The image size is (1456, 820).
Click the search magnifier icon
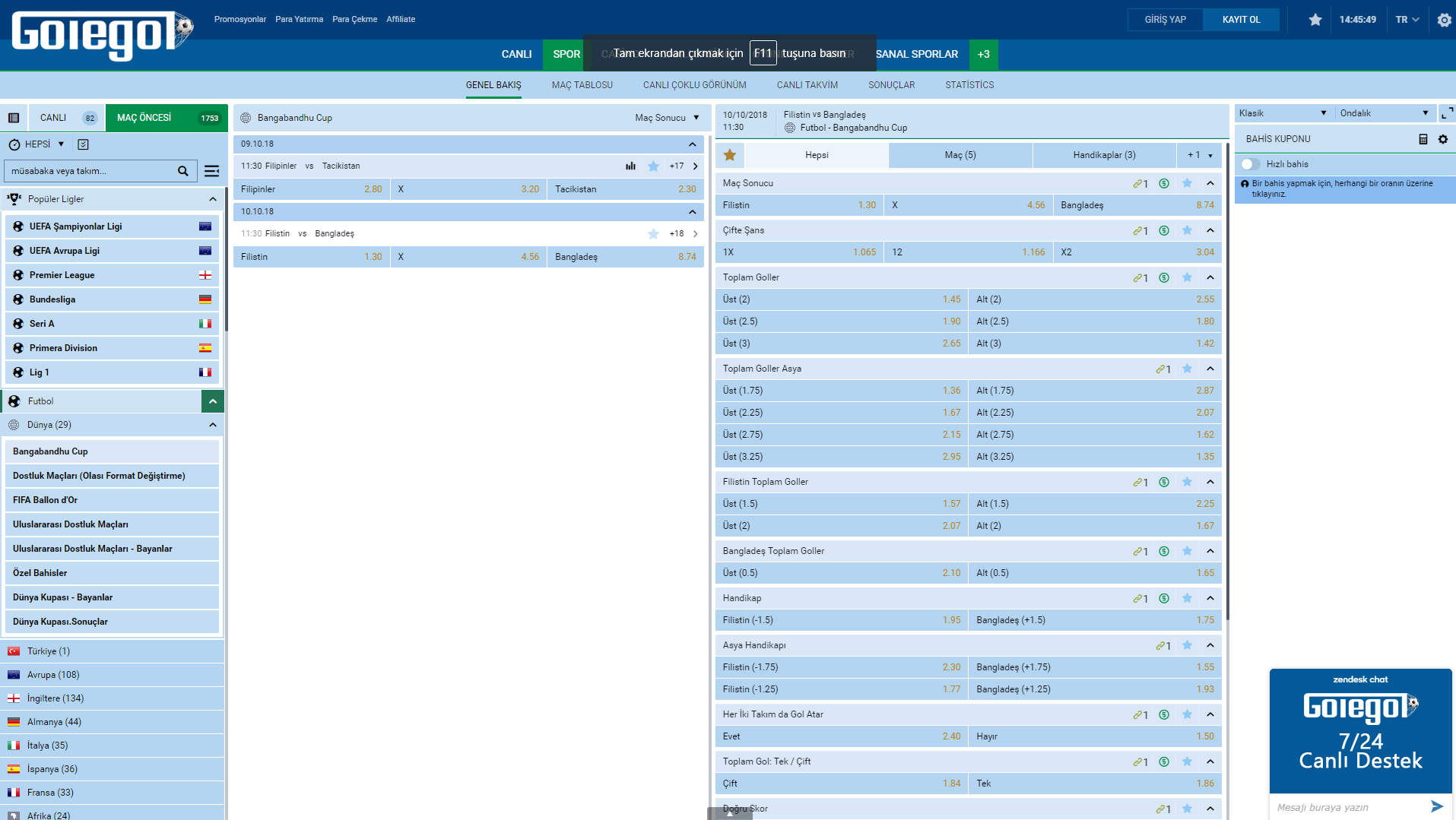point(183,171)
